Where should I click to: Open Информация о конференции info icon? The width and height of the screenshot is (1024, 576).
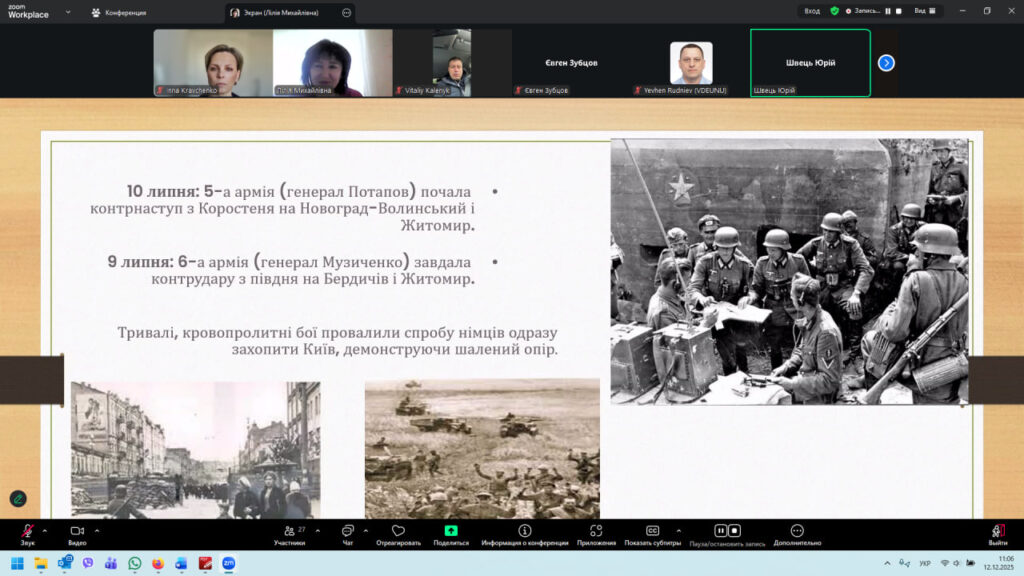(x=524, y=531)
